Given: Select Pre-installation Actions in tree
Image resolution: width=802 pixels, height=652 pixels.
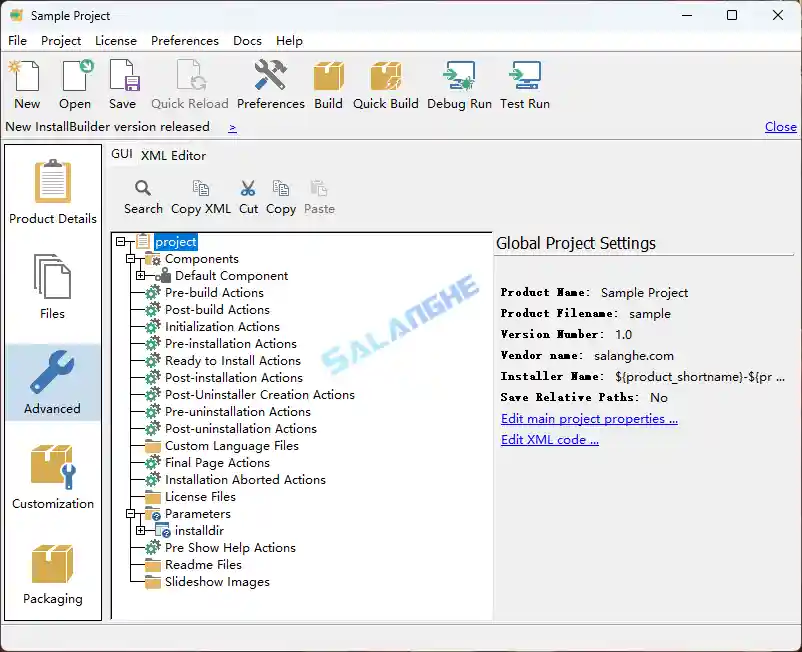Looking at the screenshot, I should pyautogui.click(x=231, y=344).
